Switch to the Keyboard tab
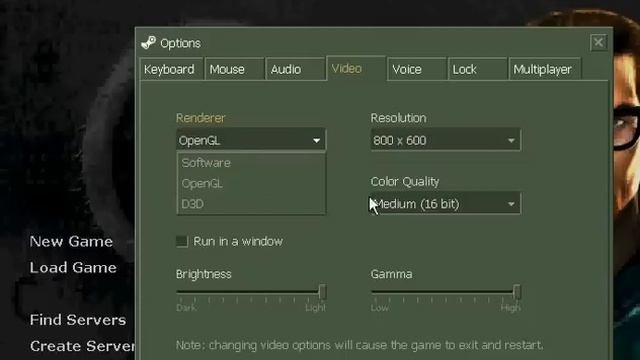Screen dimensions: 640x360 [x=171, y=69]
